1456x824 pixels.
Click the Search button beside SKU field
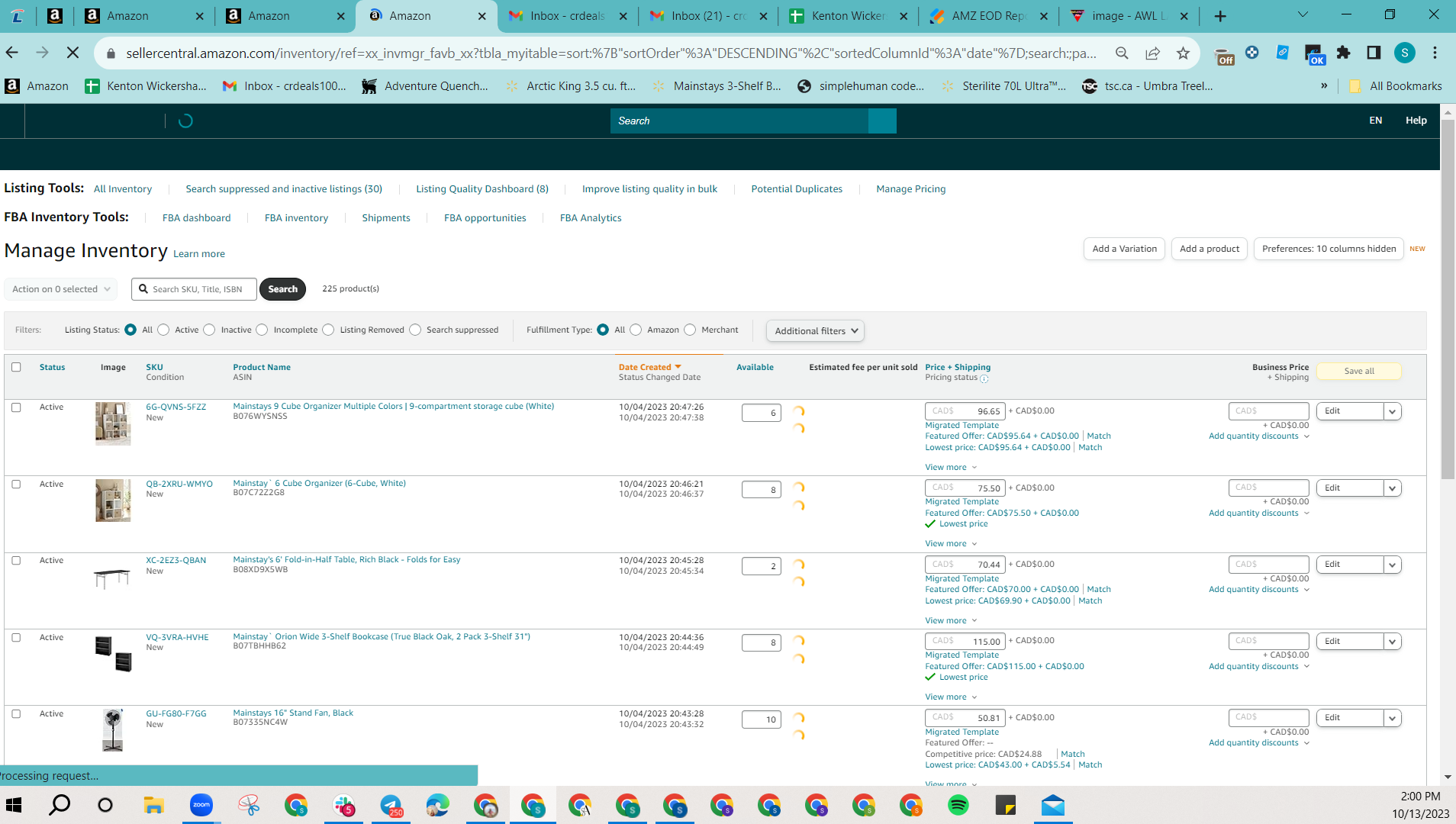282,289
